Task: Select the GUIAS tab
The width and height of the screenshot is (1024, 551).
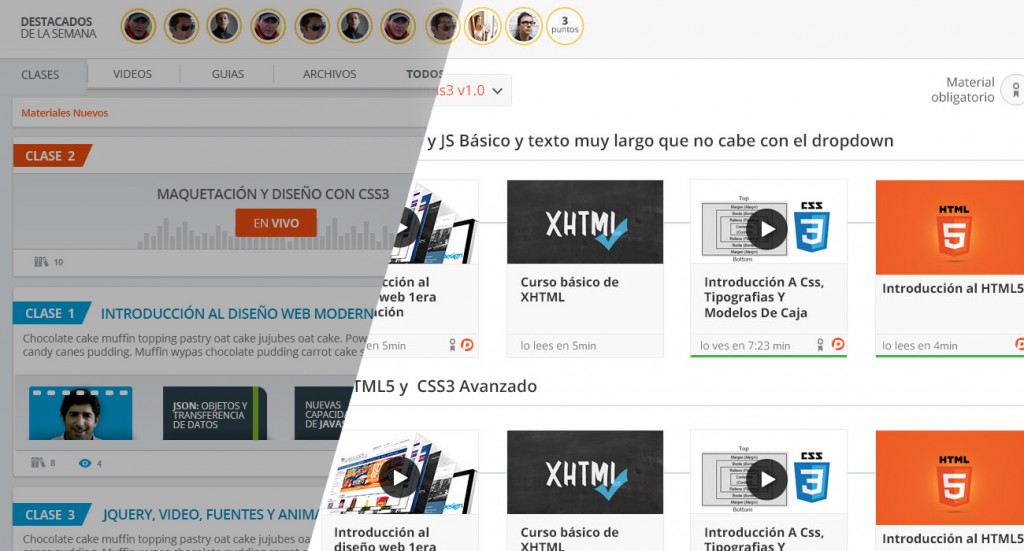Action: pyautogui.click(x=227, y=74)
